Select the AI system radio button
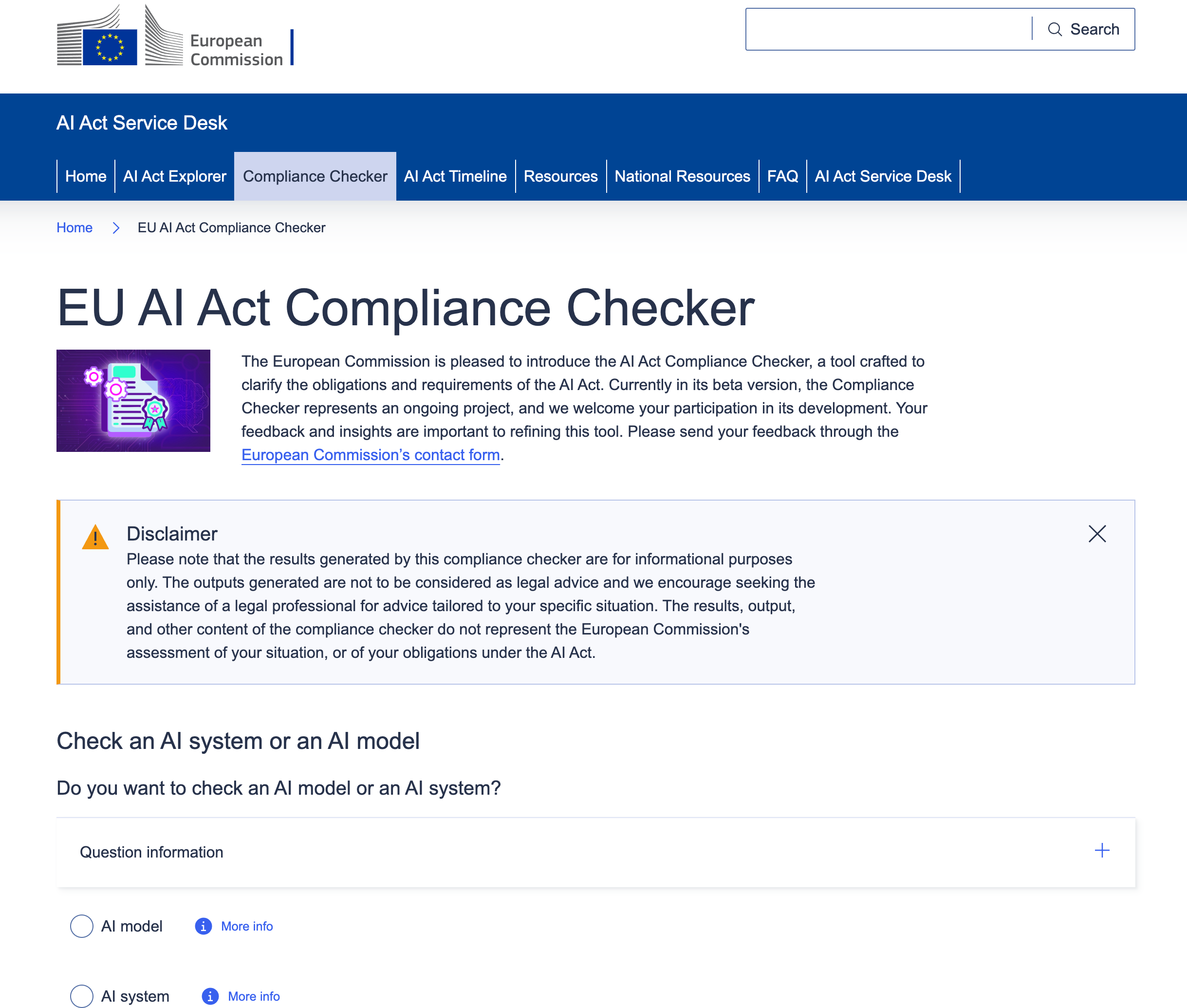1187x1008 pixels. tap(82, 996)
